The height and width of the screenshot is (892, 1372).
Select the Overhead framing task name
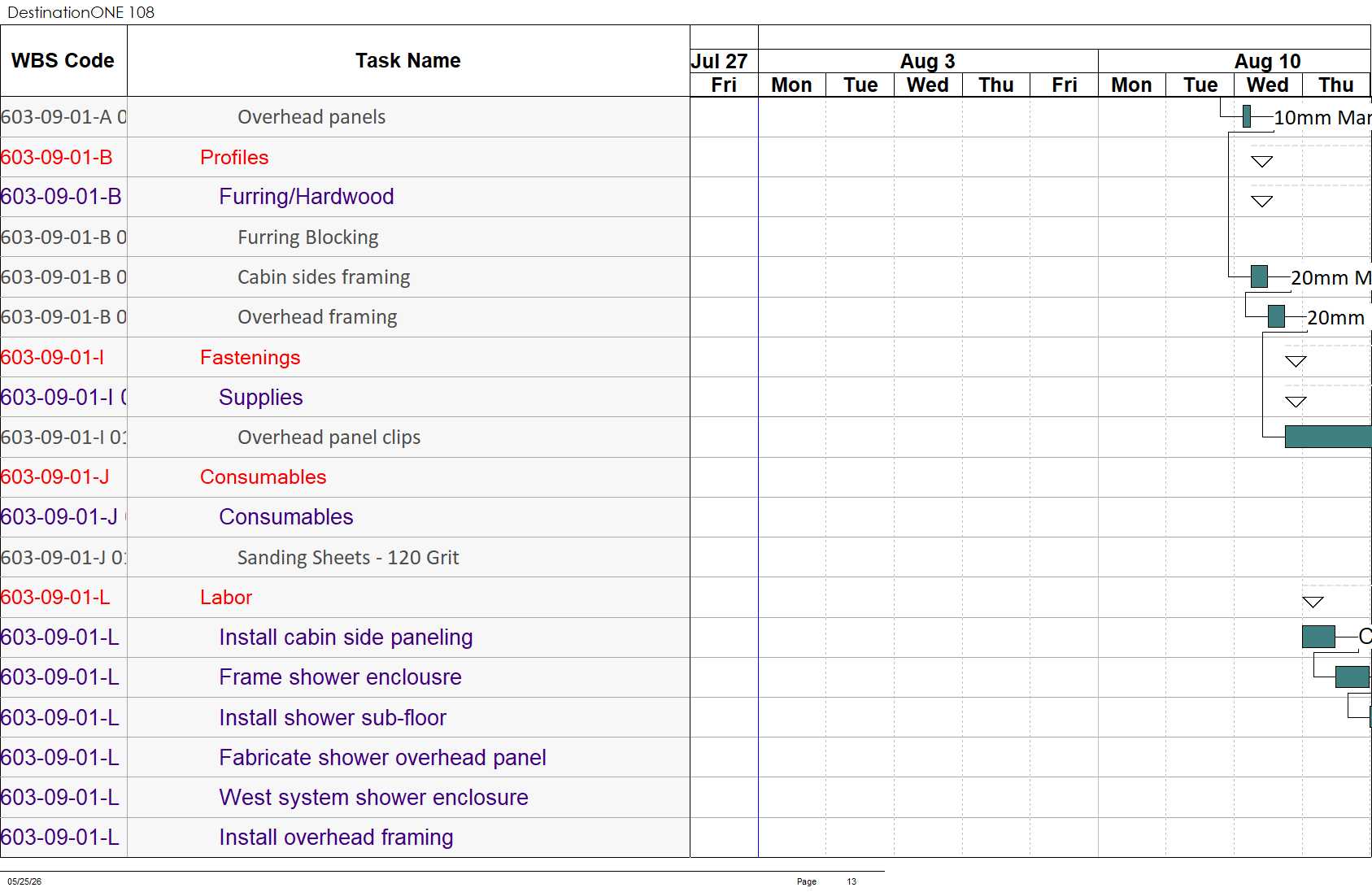[x=317, y=317]
